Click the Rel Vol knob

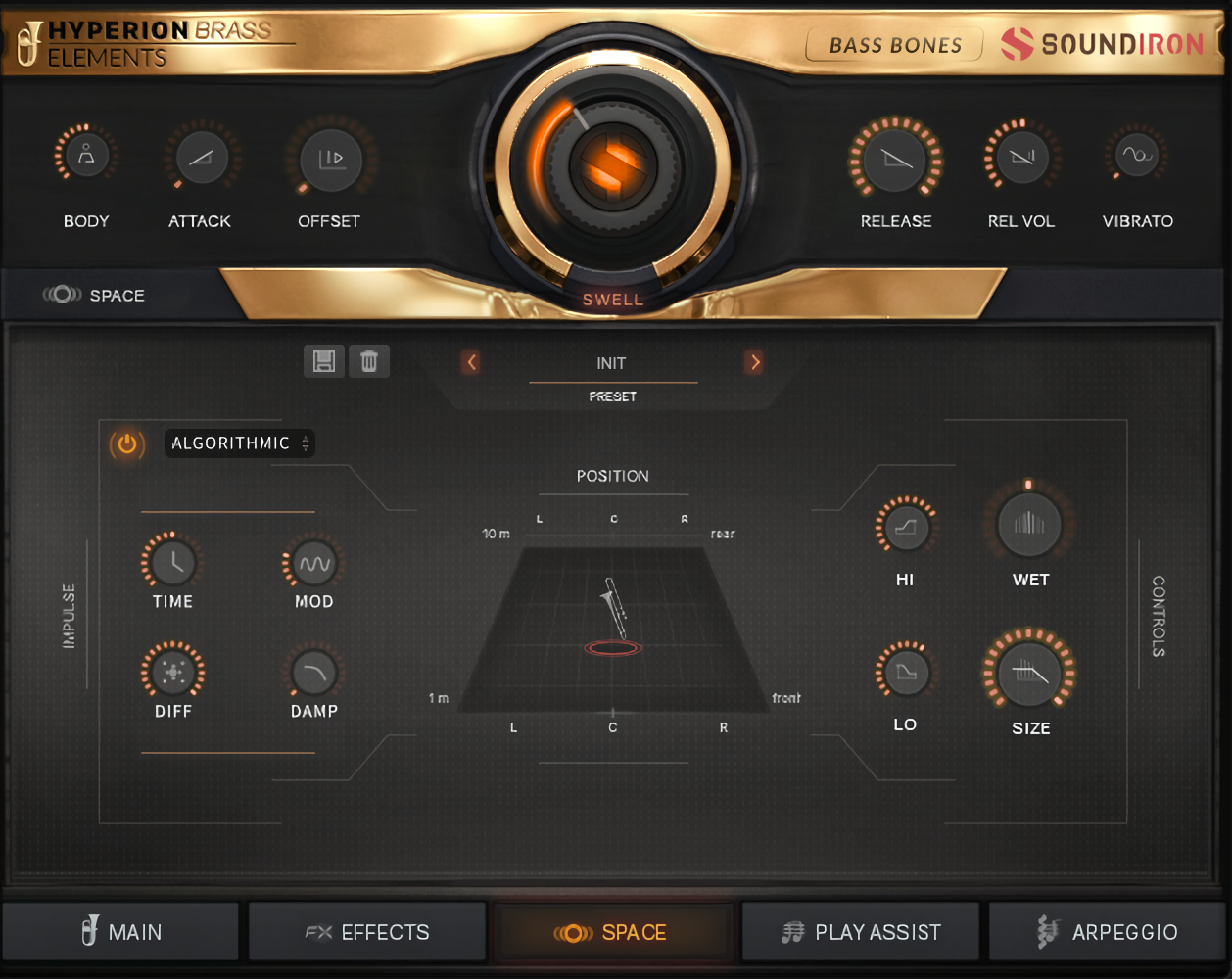(x=1021, y=156)
